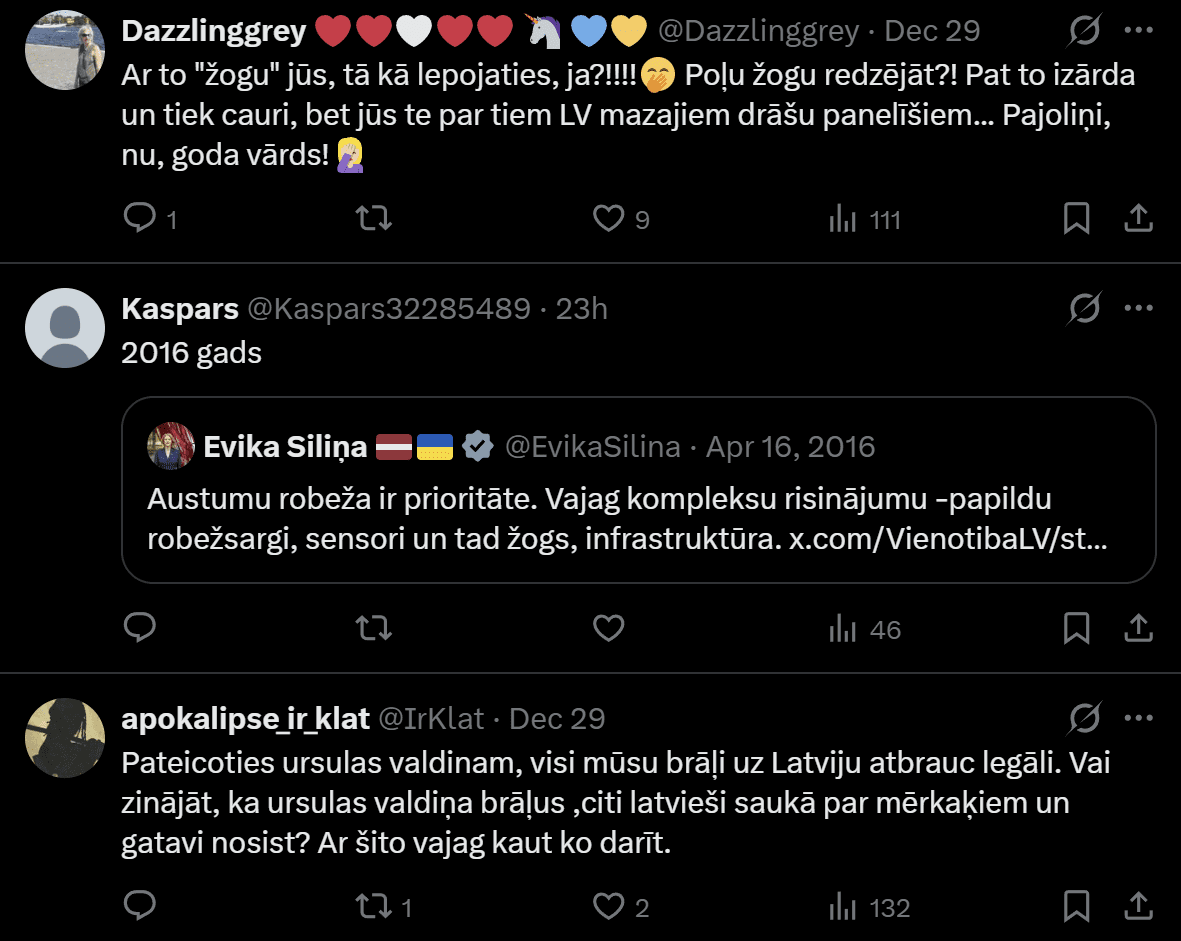Like the Kaspars '2016 gads' post

[608, 628]
